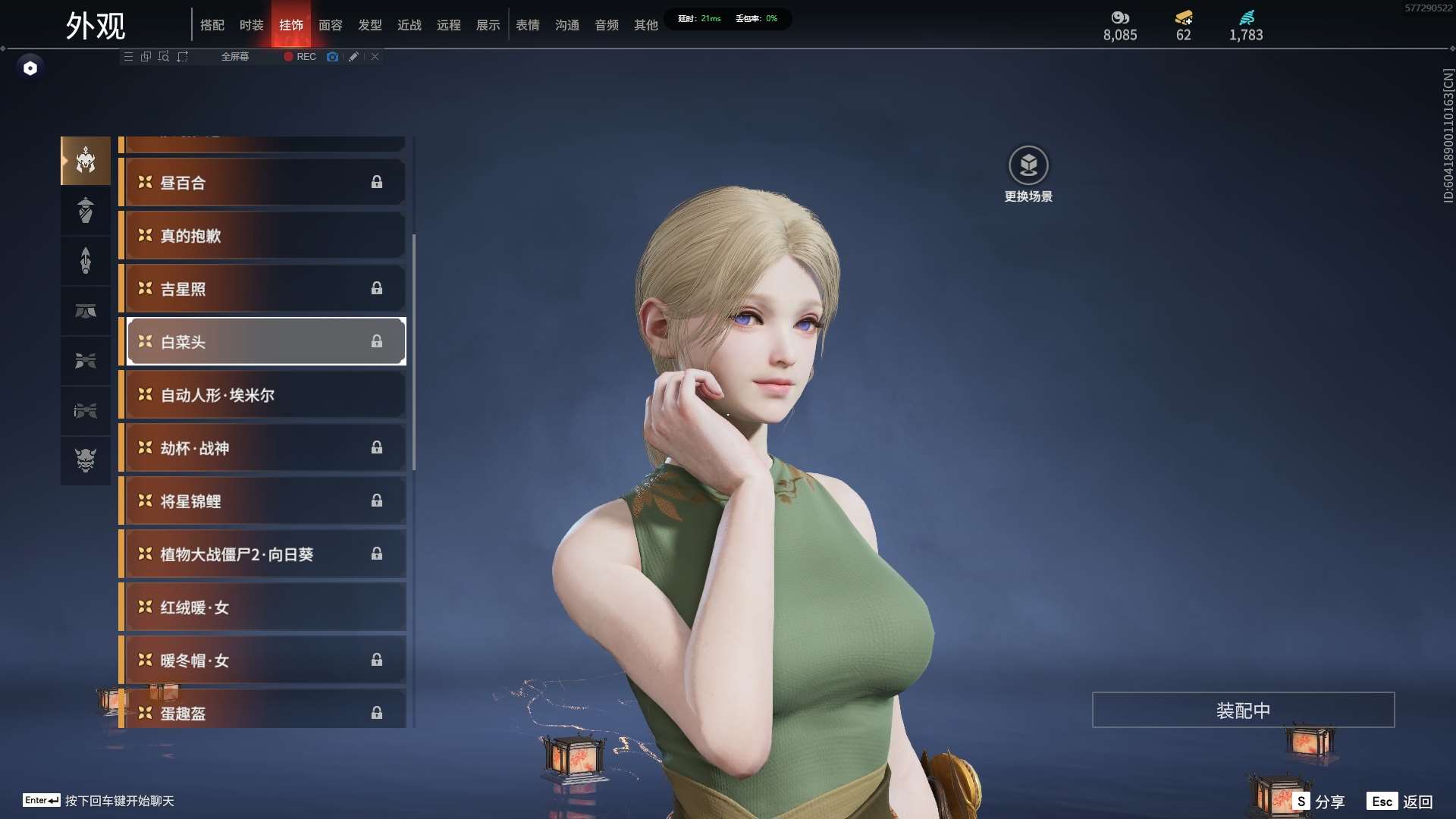Screen dimensions: 1456x819
Task: Toggle recording with the REC button
Action: coord(299,56)
